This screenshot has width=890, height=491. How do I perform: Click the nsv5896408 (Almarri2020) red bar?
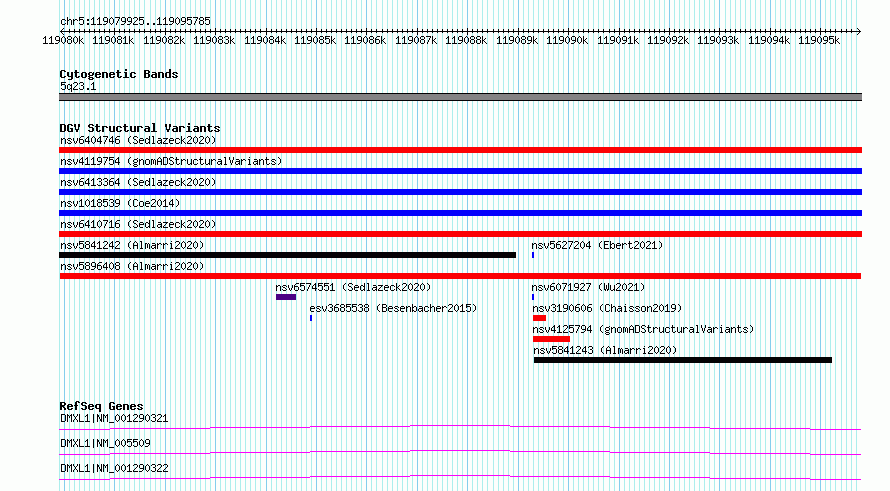[x=460, y=276]
